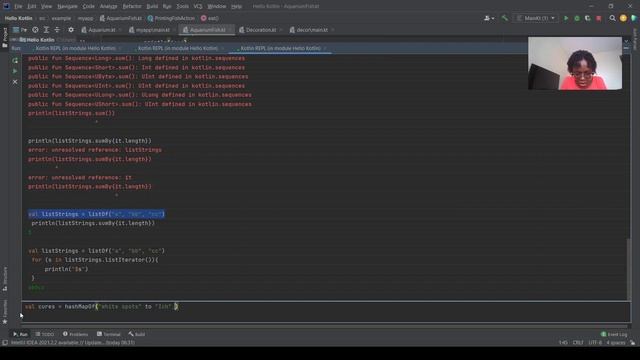
Task: Open the Run tool window button
Action: (20, 334)
